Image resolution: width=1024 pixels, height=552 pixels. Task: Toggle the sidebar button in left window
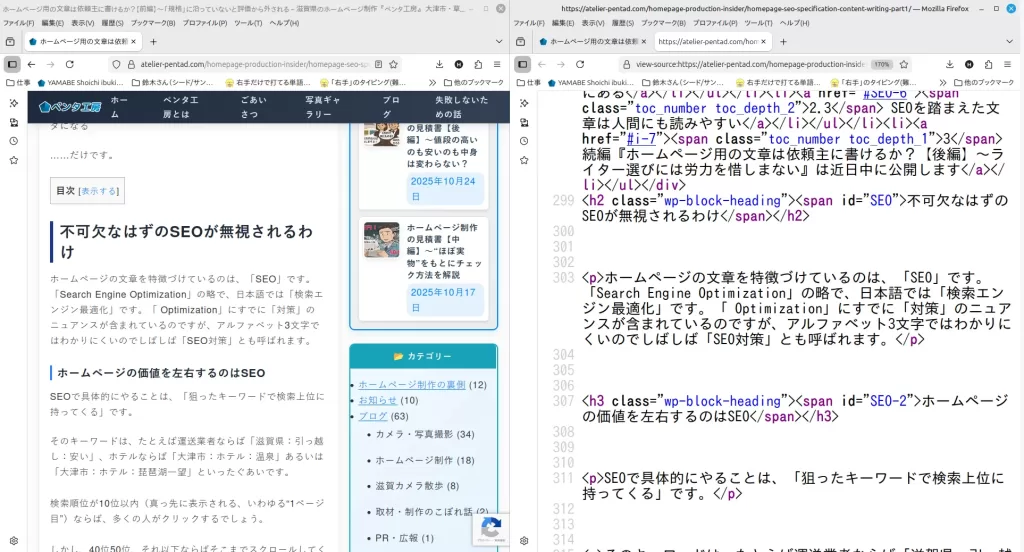12,64
